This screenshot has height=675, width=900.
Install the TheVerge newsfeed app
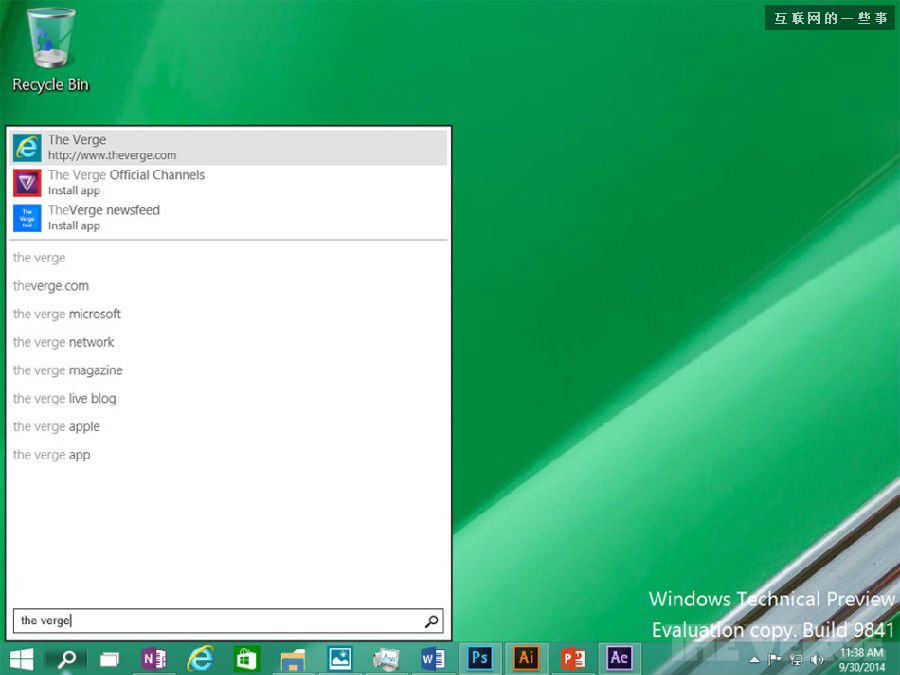[73, 225]
